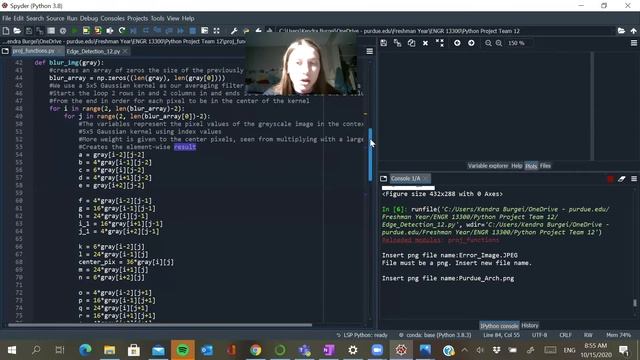Show next plot arrow

pyautogui.click(x=471, y=43)
